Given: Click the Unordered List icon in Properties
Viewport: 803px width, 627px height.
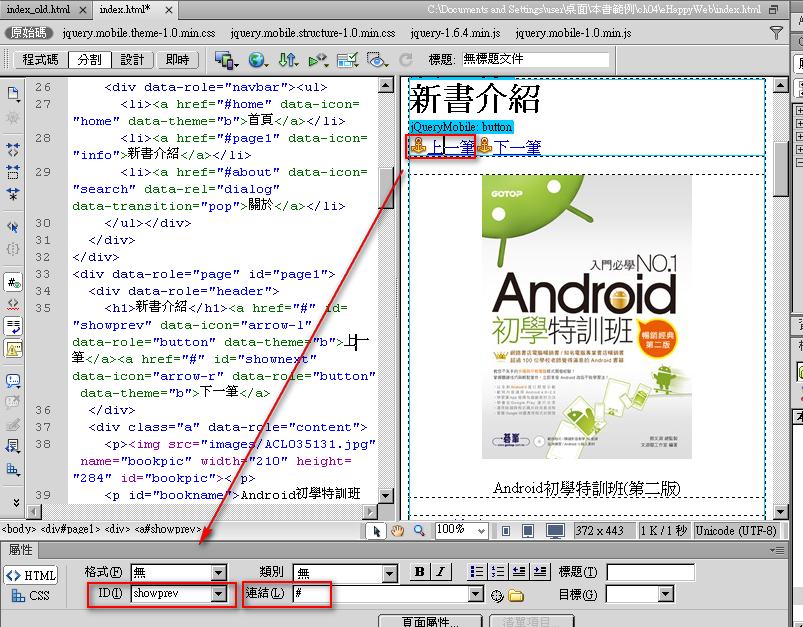Looking at the screenshot, I should click(477, 572).
